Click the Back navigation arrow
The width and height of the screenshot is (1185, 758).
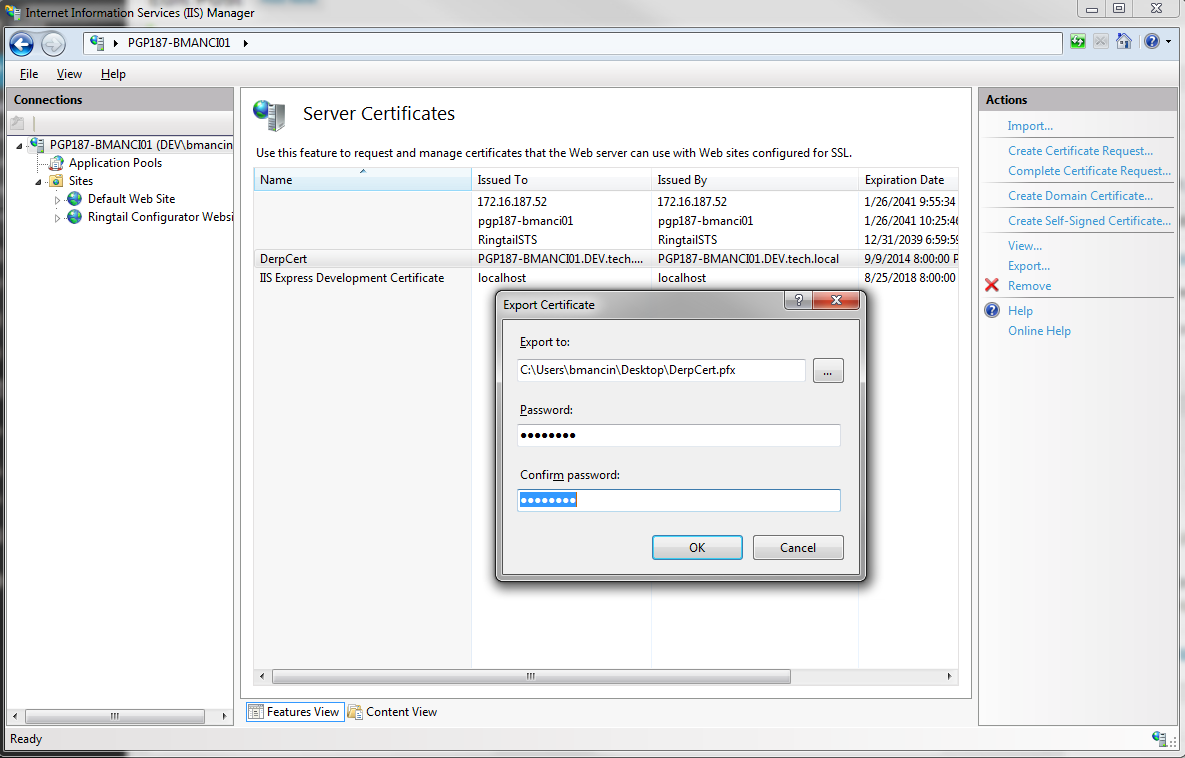click(x=21, y=44)
